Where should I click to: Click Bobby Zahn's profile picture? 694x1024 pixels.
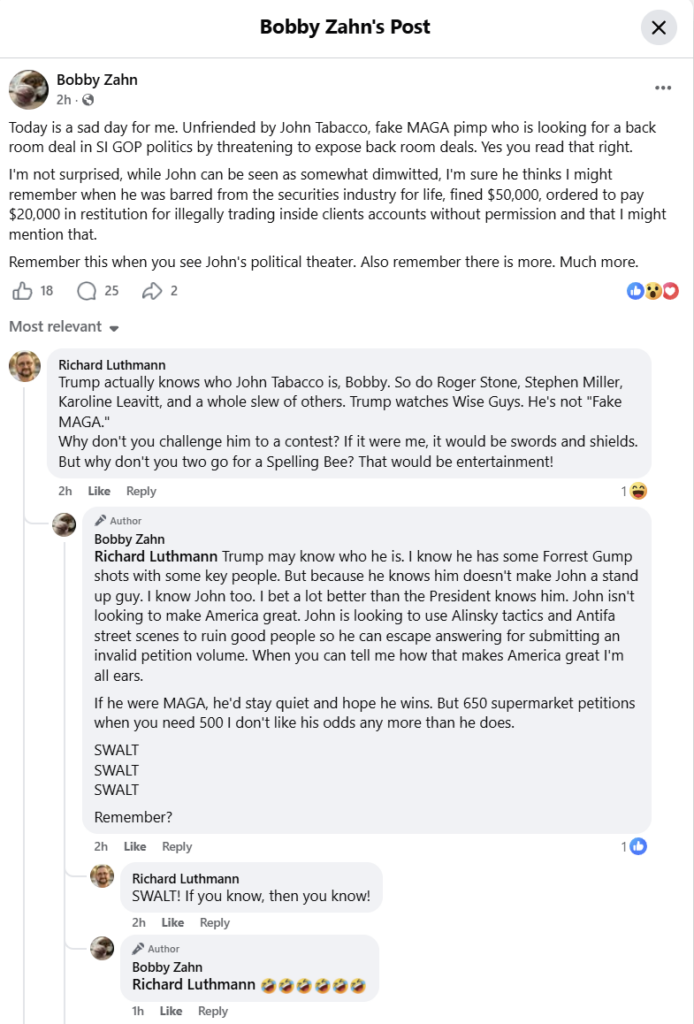click(28, 89)
